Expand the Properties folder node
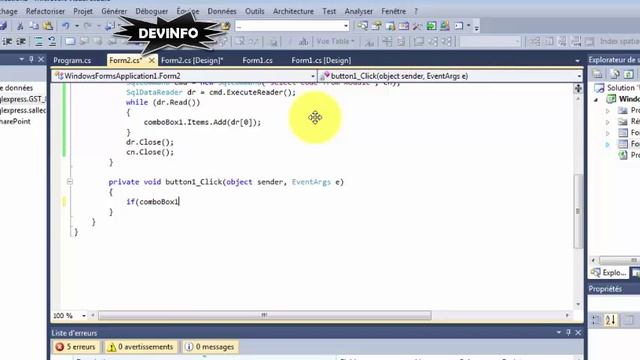Screen dimensions: 640x360 click(608, 111)
